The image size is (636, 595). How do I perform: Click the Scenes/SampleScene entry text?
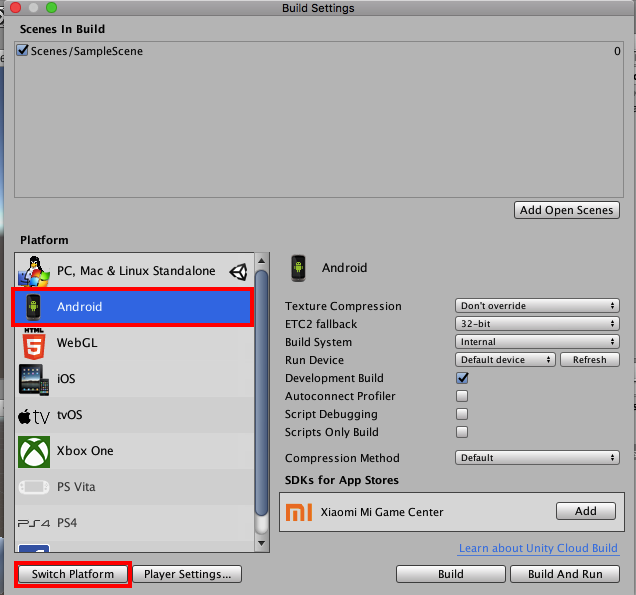[x=87, y=52]
